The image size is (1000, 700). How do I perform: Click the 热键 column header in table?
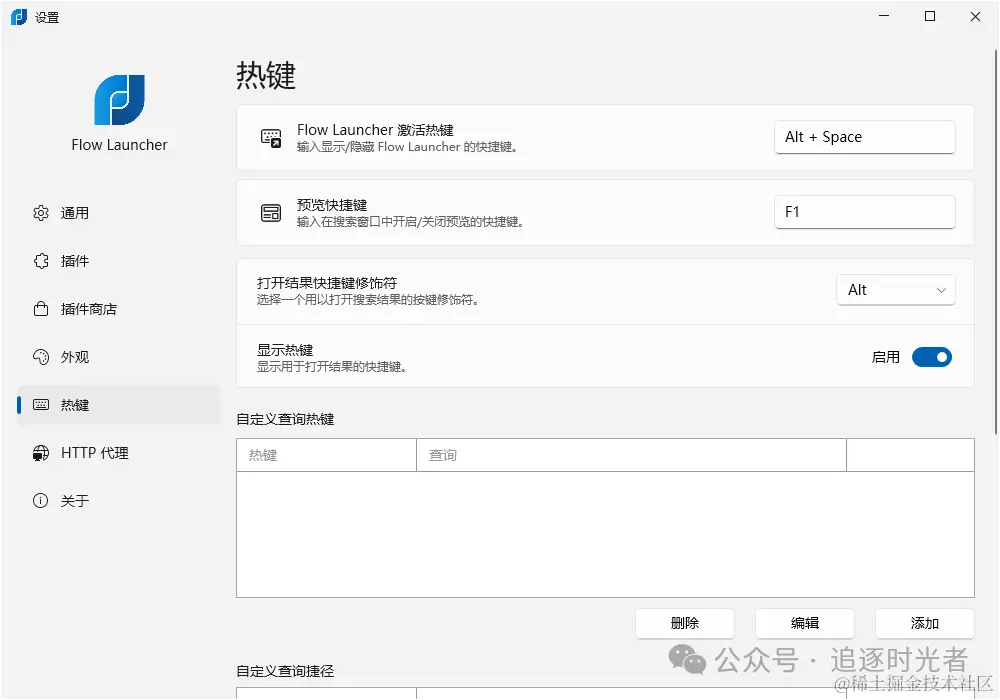click(327, 455)
